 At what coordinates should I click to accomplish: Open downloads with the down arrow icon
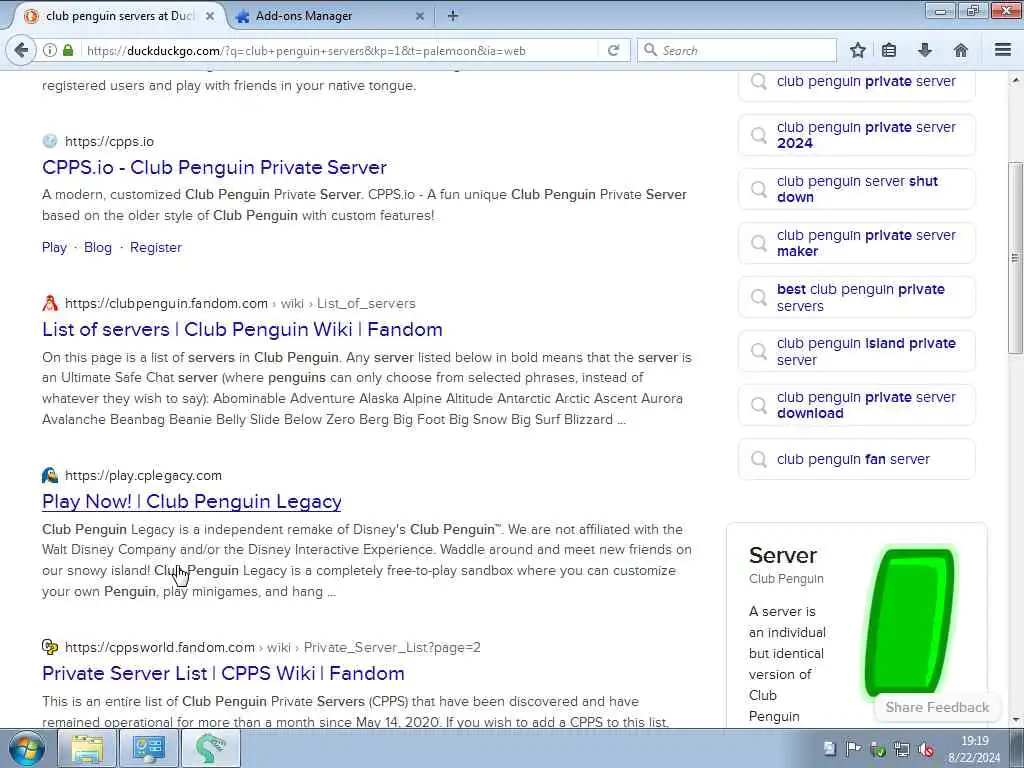[925, 50]
